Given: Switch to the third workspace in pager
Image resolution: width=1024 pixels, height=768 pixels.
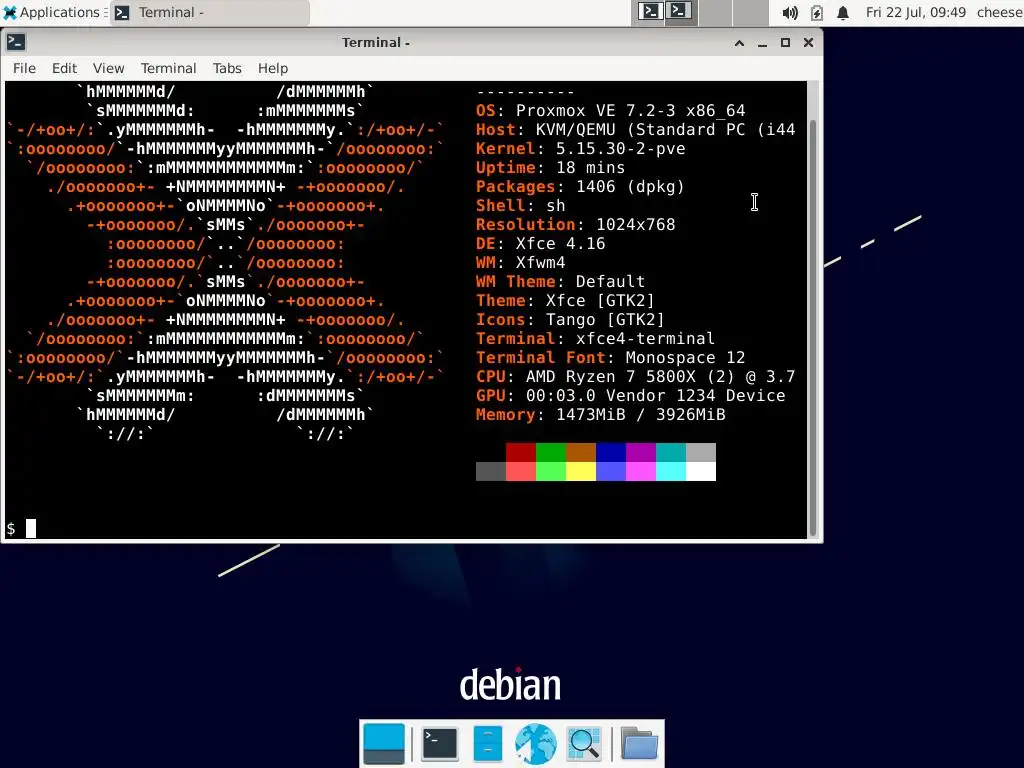Looking at the screenshot, I should (715, 12).
